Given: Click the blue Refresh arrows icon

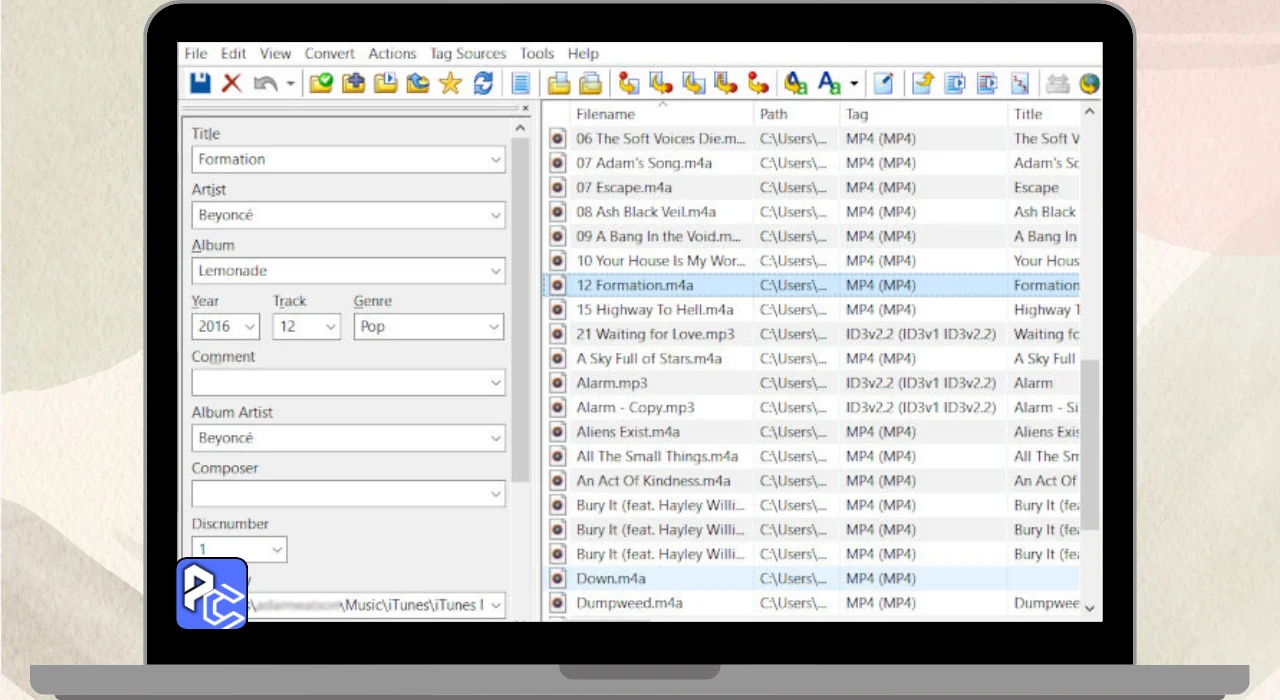Looking at the screenshot, I should (x=483, y=83).
